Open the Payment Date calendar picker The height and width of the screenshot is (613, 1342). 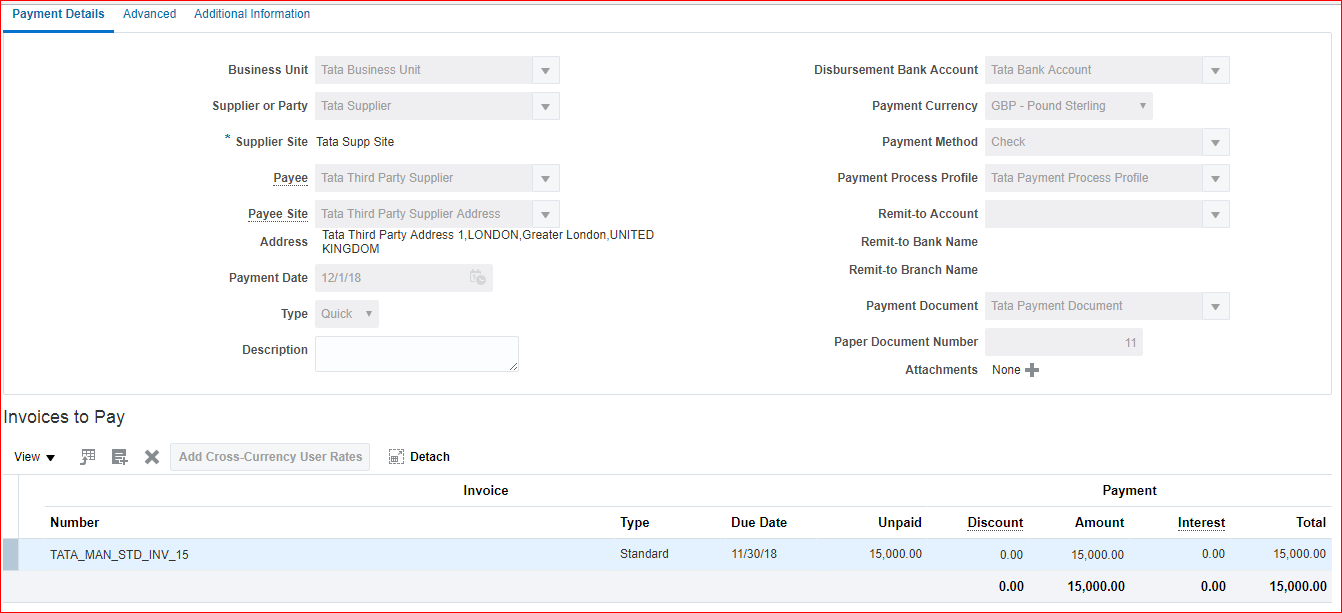coord(478,278)
